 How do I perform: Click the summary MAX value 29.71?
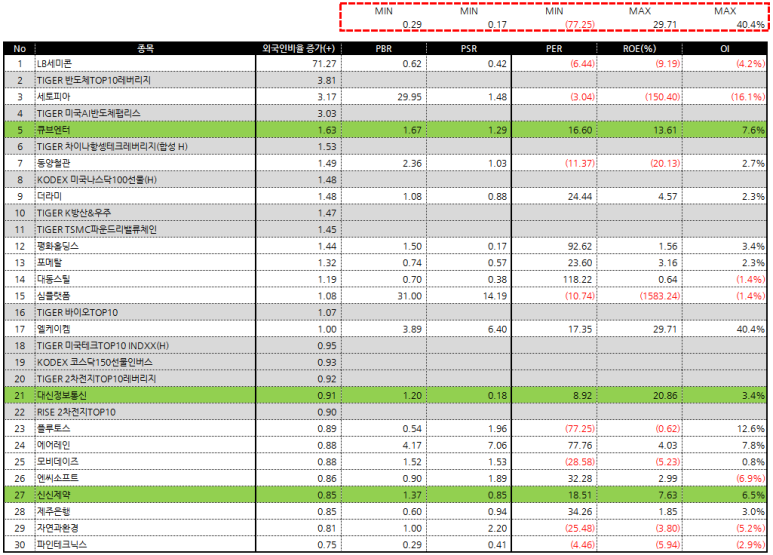pos(665,25)
